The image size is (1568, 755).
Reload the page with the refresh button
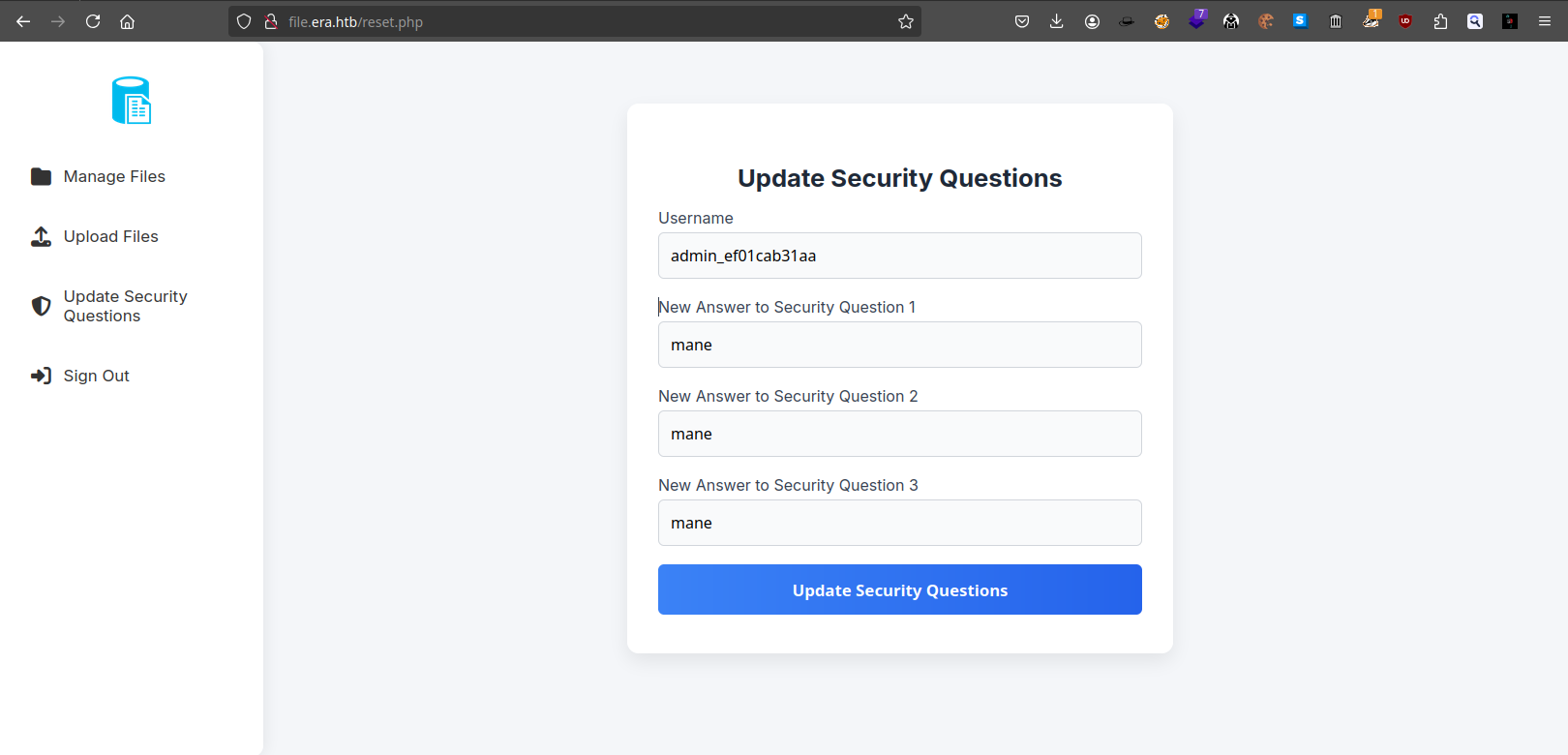[93, 21]
